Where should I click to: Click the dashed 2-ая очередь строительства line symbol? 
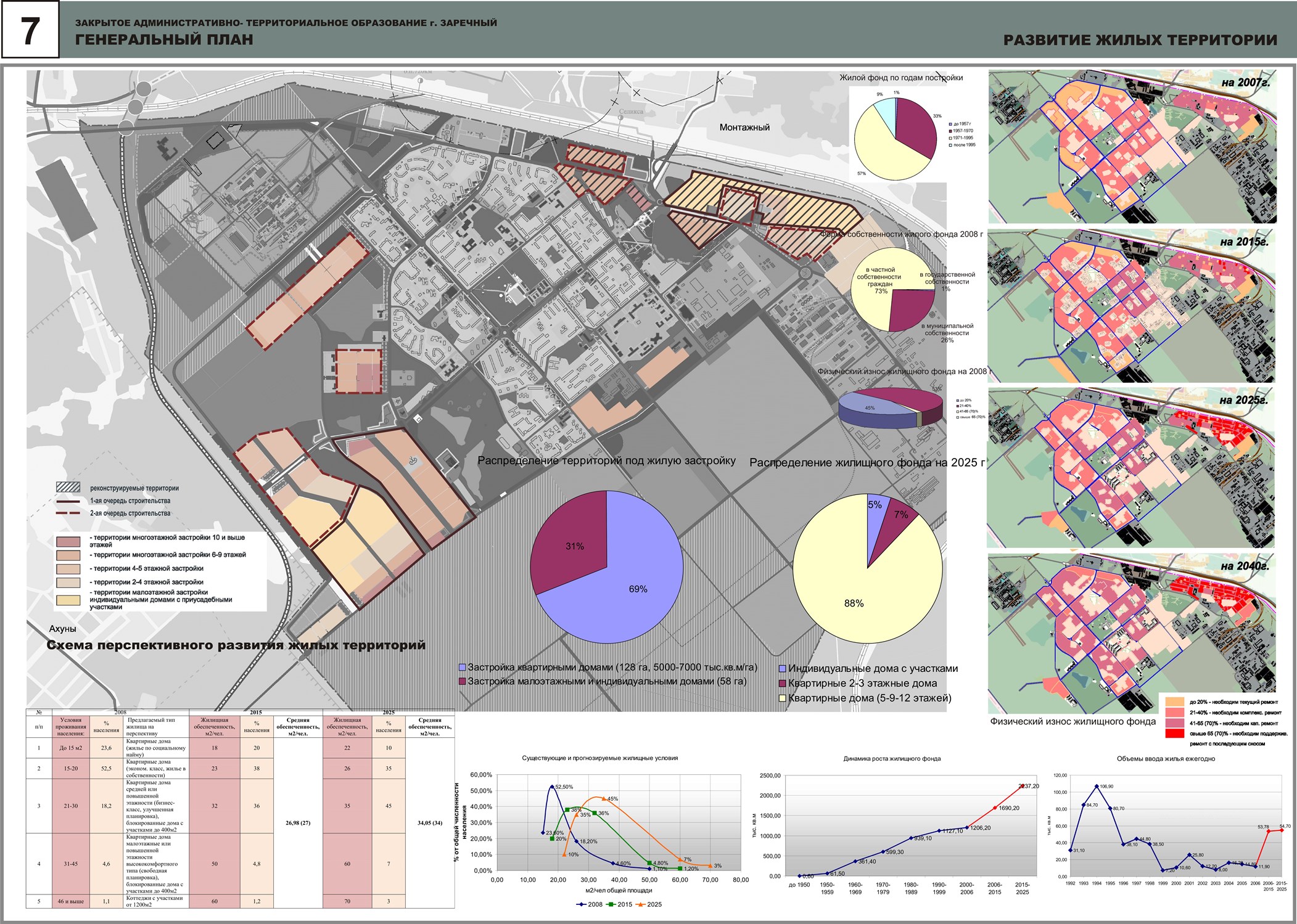tap(68, 513)
